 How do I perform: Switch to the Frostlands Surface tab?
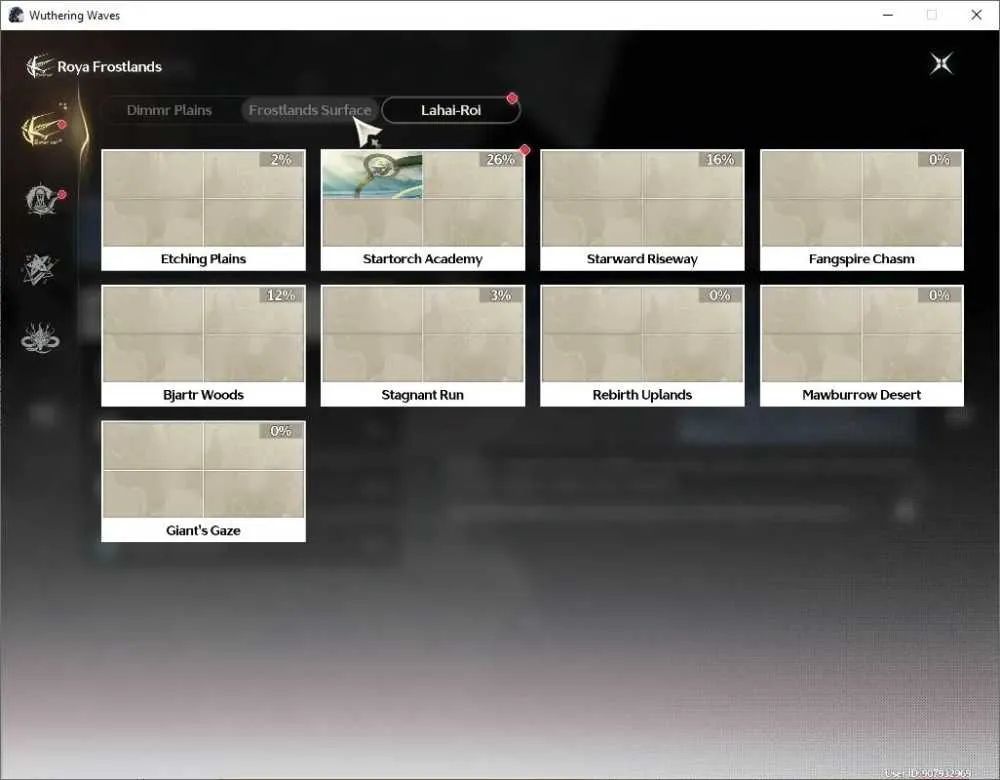tap(310, 110)
